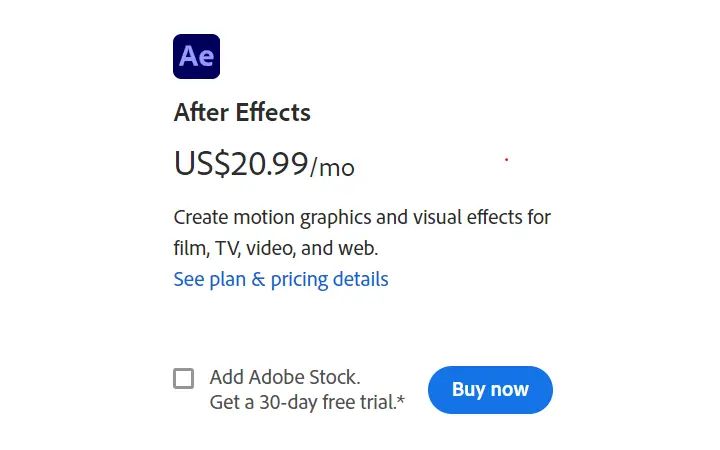Viewport: 720px width, 450px height.
Task: Click the small red dot near price
Action: click(506, 159)
